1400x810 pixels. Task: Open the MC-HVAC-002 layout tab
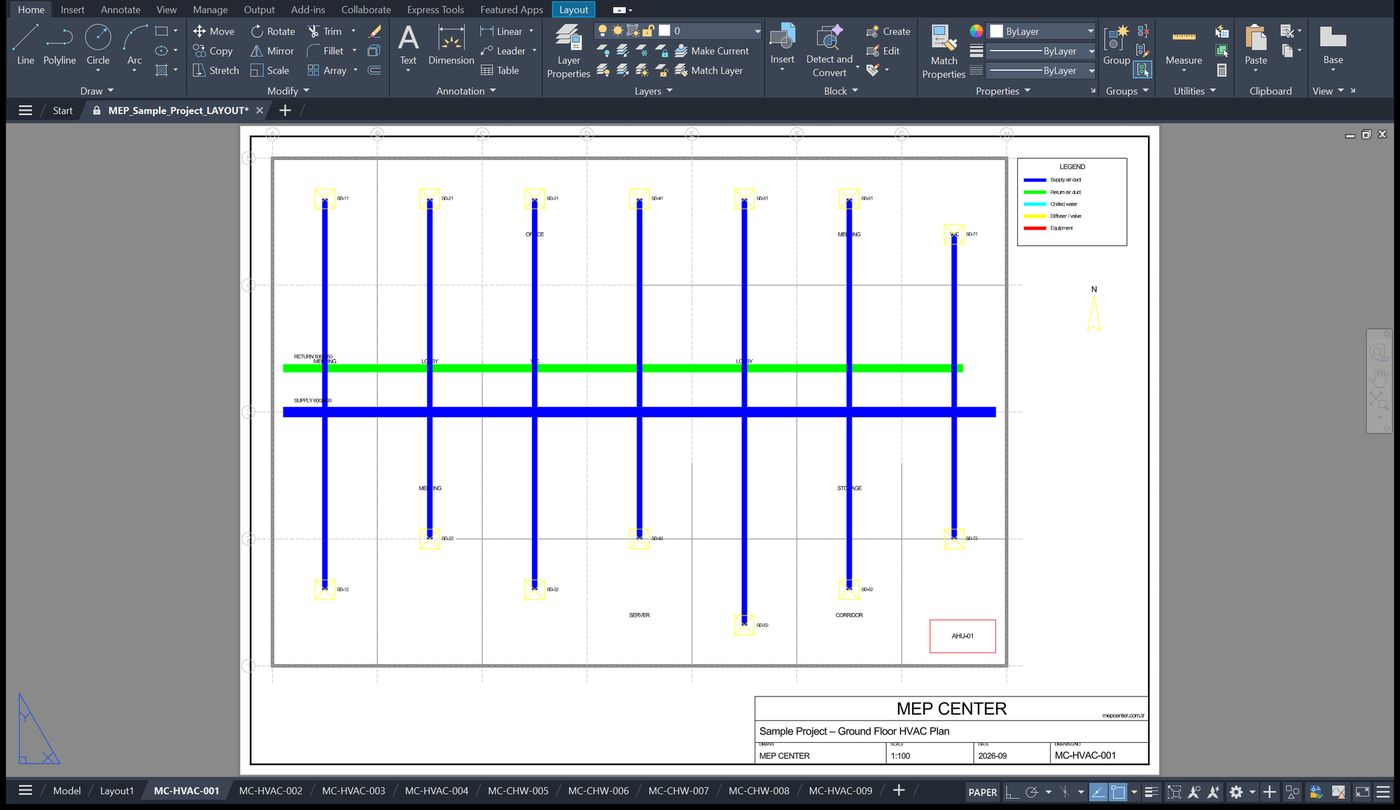click(270, 790)
